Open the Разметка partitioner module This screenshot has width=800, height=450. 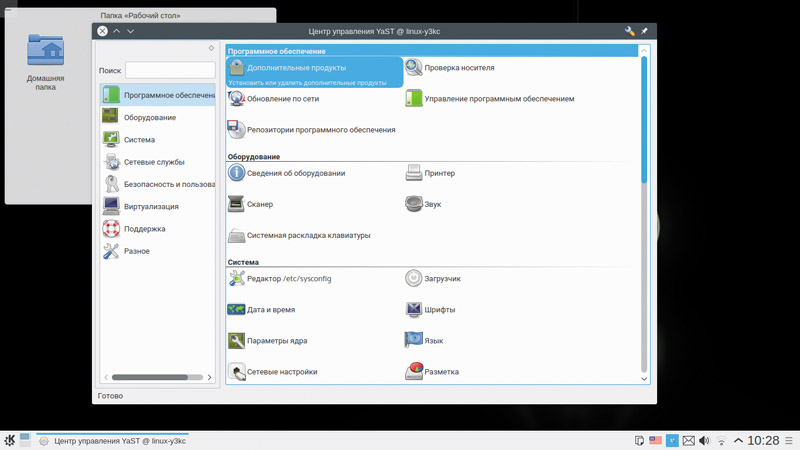tap(432, 372)
